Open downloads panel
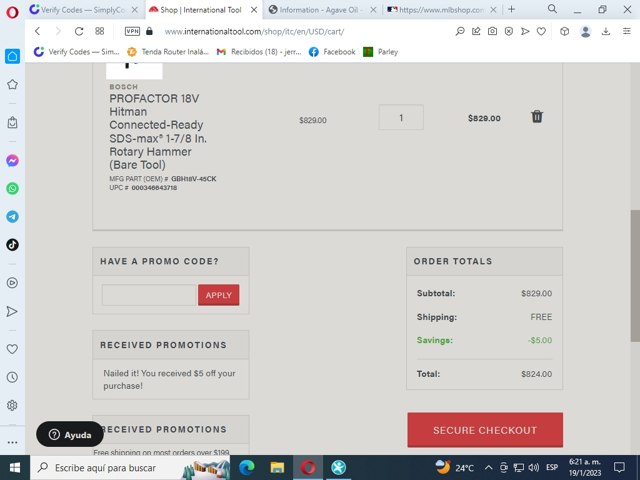Viewport: 640px width, 480px height. coord(606,31)
